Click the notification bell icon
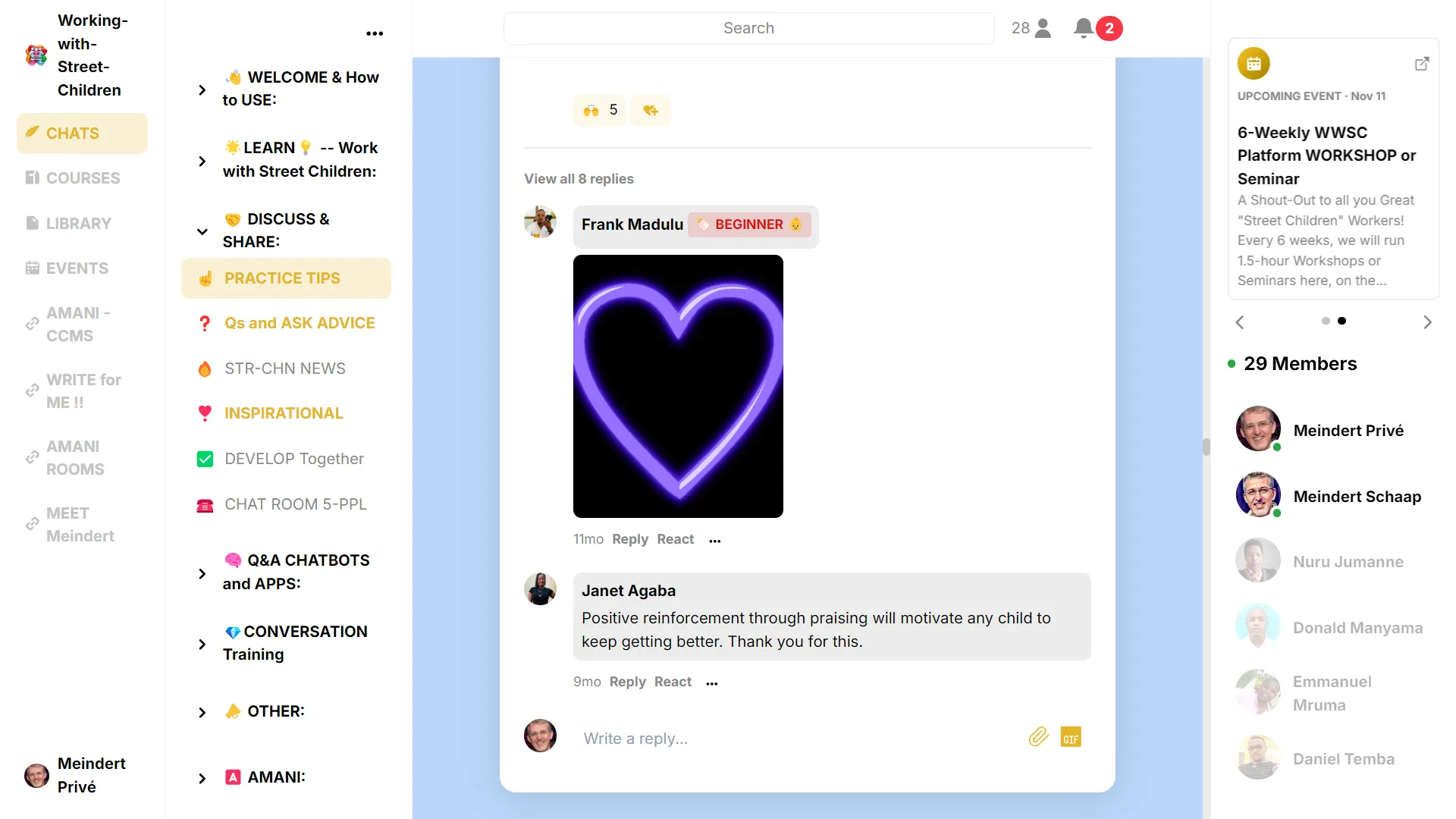 pyautogui.click(x=1084, y=28)
